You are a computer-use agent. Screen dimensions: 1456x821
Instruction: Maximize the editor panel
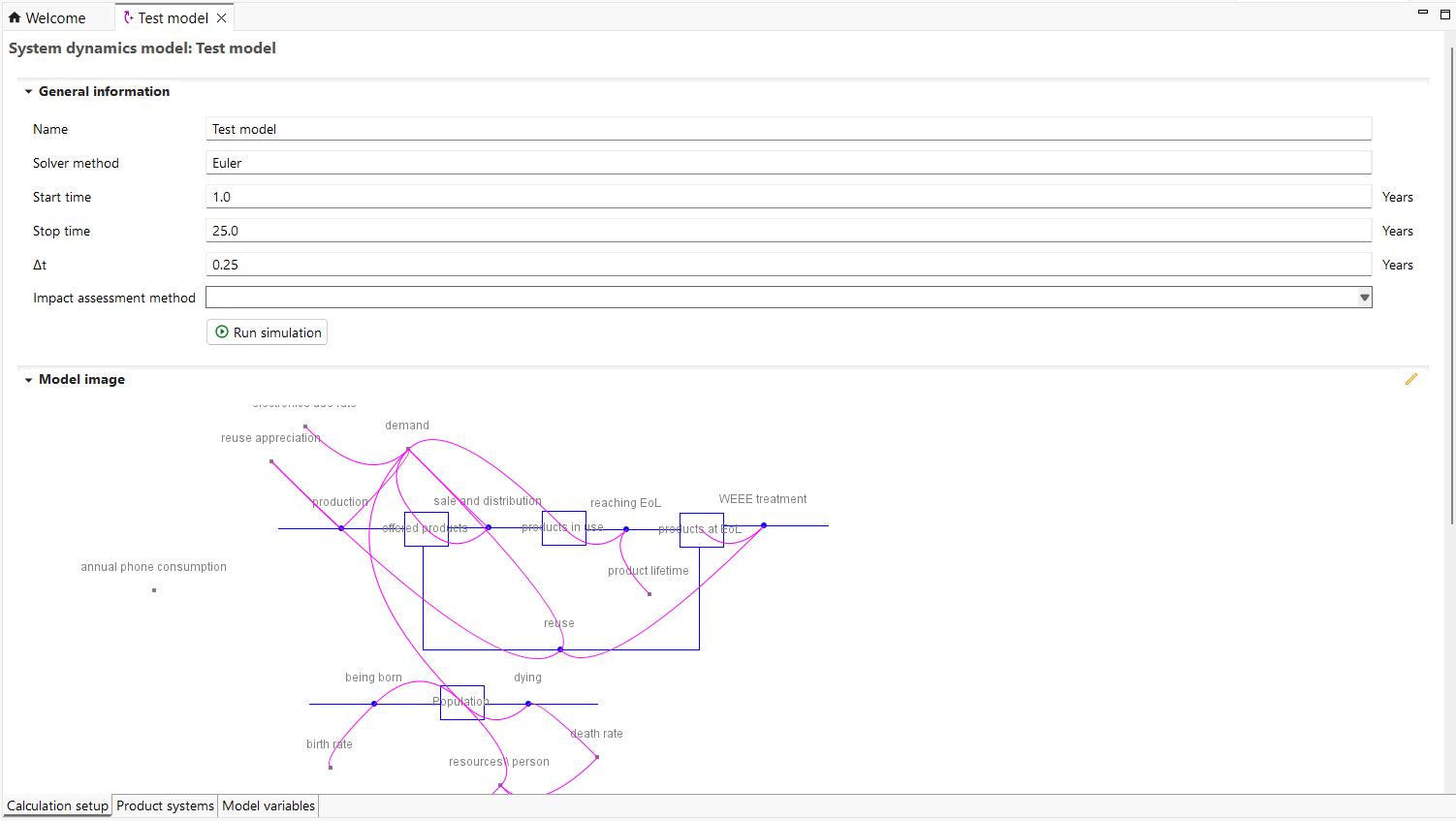pyautogui.click(x=1444, y=14)
